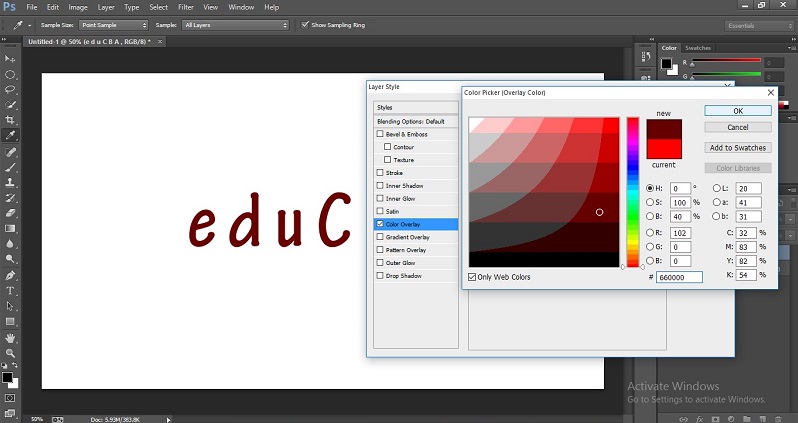Viewport: 798px width, 423px height.
Task: Switch to the Swatches tab
Action: point(697,48)
